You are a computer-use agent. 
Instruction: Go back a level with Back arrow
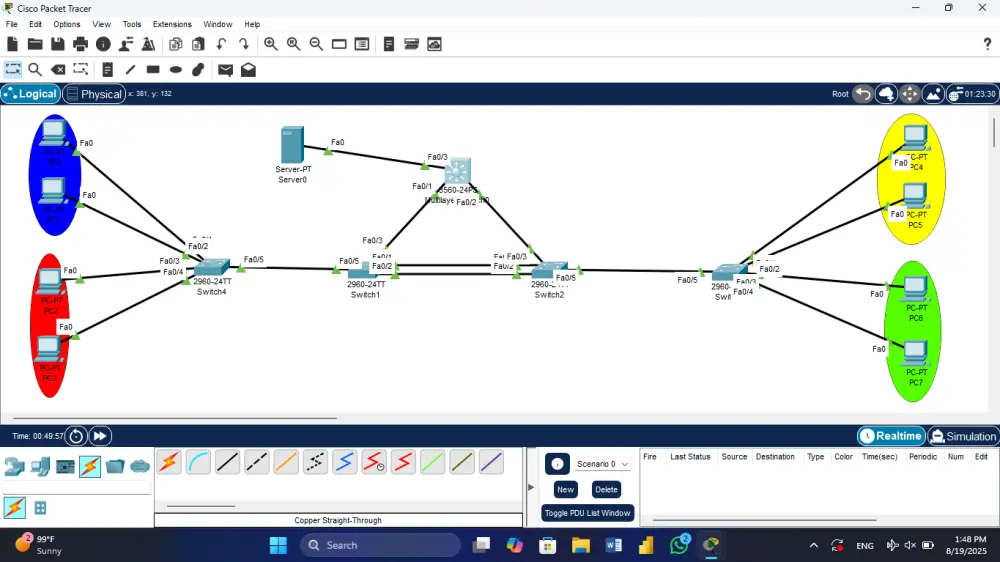[863, 94]
